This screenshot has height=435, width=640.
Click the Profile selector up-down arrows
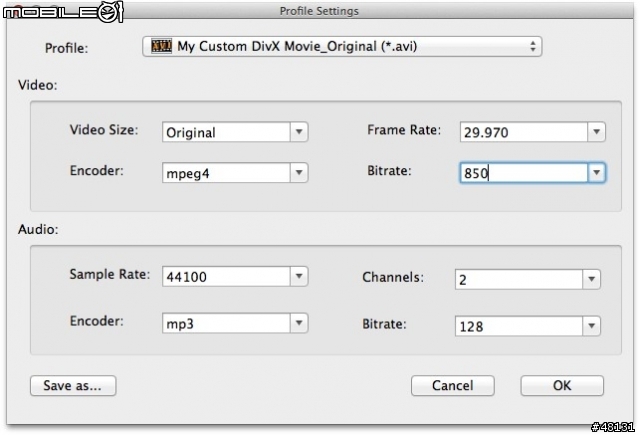click(533, 46)
